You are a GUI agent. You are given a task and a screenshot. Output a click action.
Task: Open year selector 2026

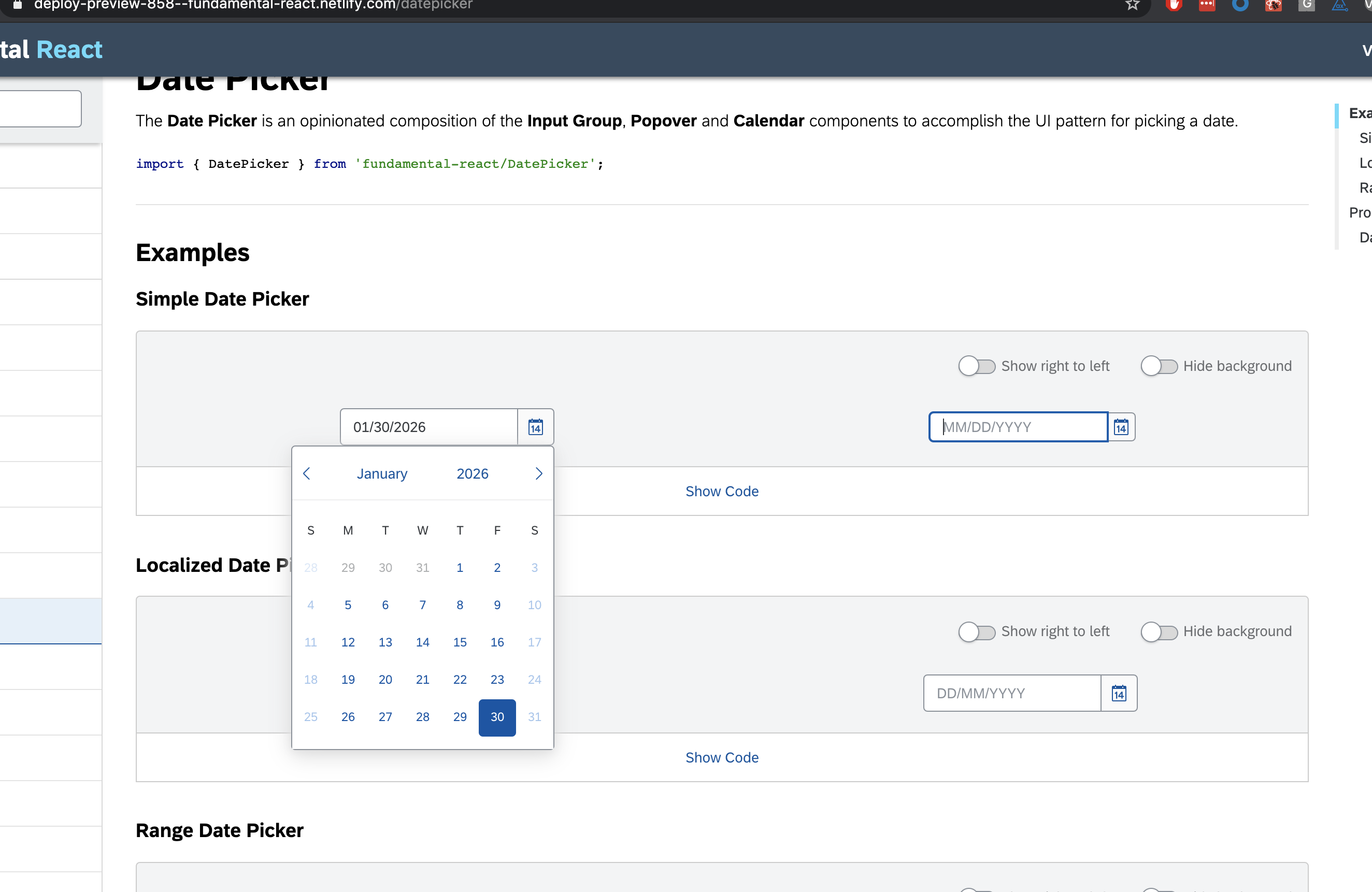[x=472, y=473]
